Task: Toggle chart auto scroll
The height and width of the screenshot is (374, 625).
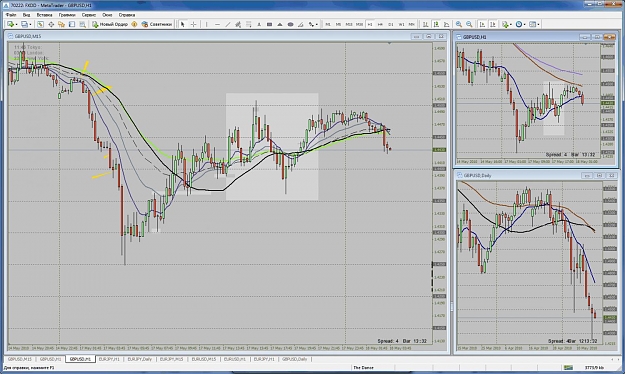Action: coord(482,24)
